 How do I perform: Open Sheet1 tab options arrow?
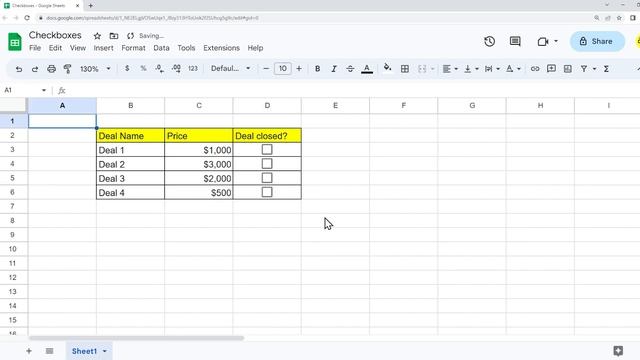[x=104, y=351]
